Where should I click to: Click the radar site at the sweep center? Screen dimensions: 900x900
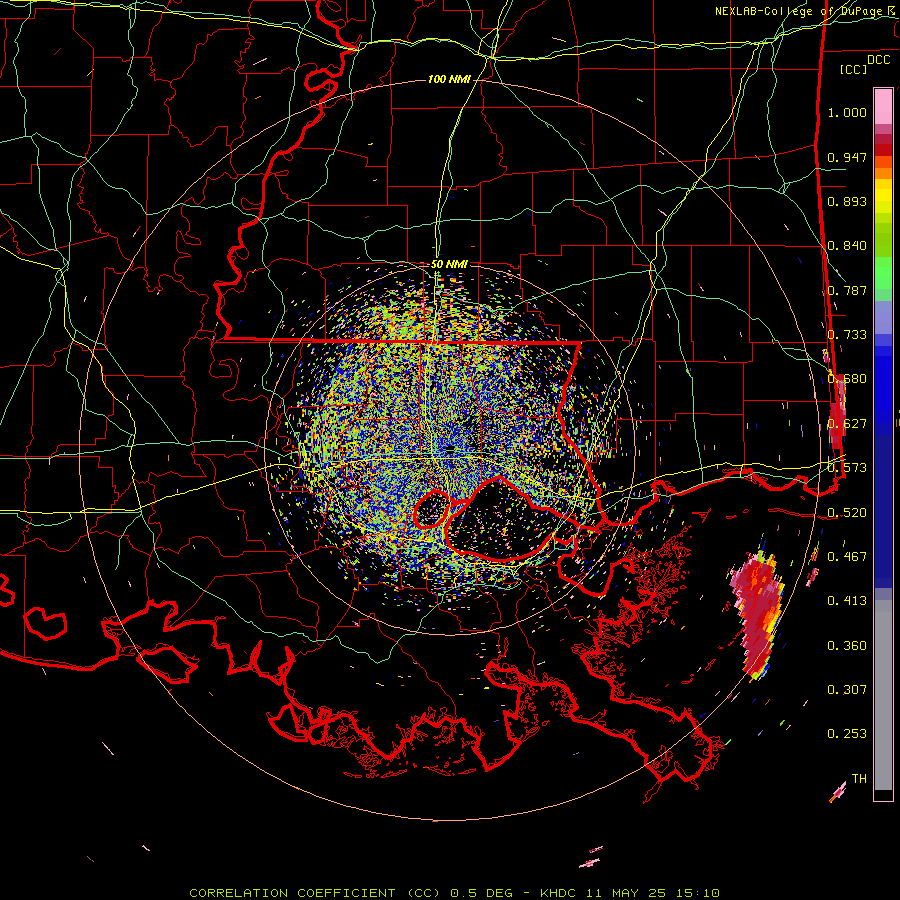point(450,450)
